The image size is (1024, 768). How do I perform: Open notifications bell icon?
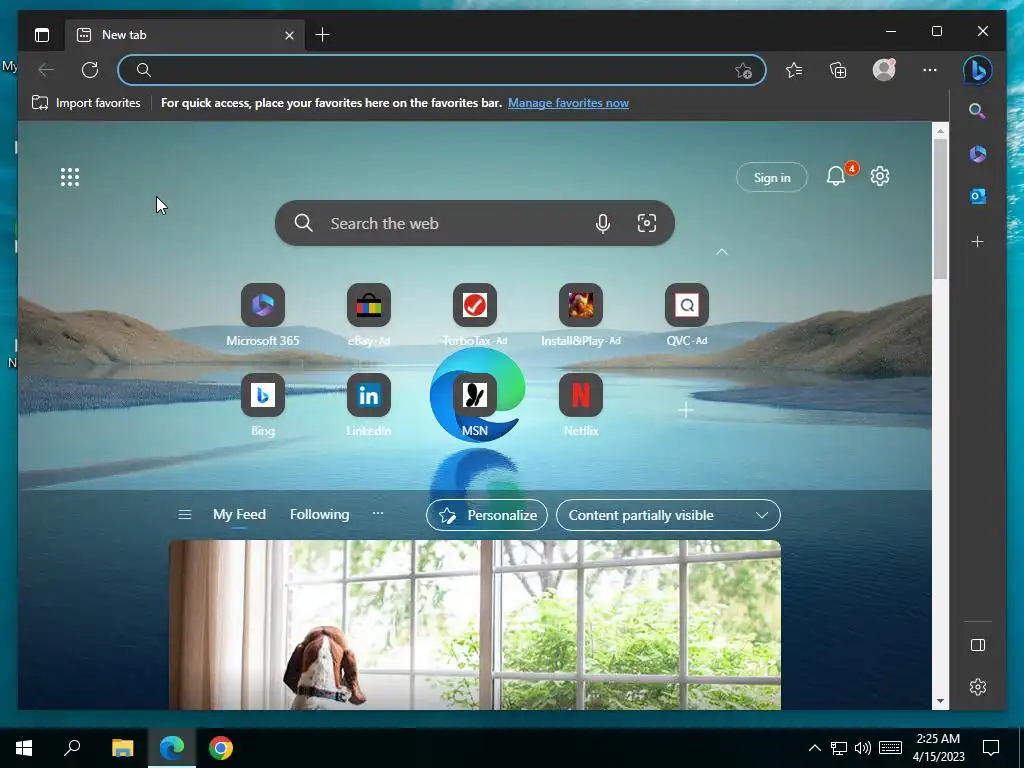coord(836,176)
